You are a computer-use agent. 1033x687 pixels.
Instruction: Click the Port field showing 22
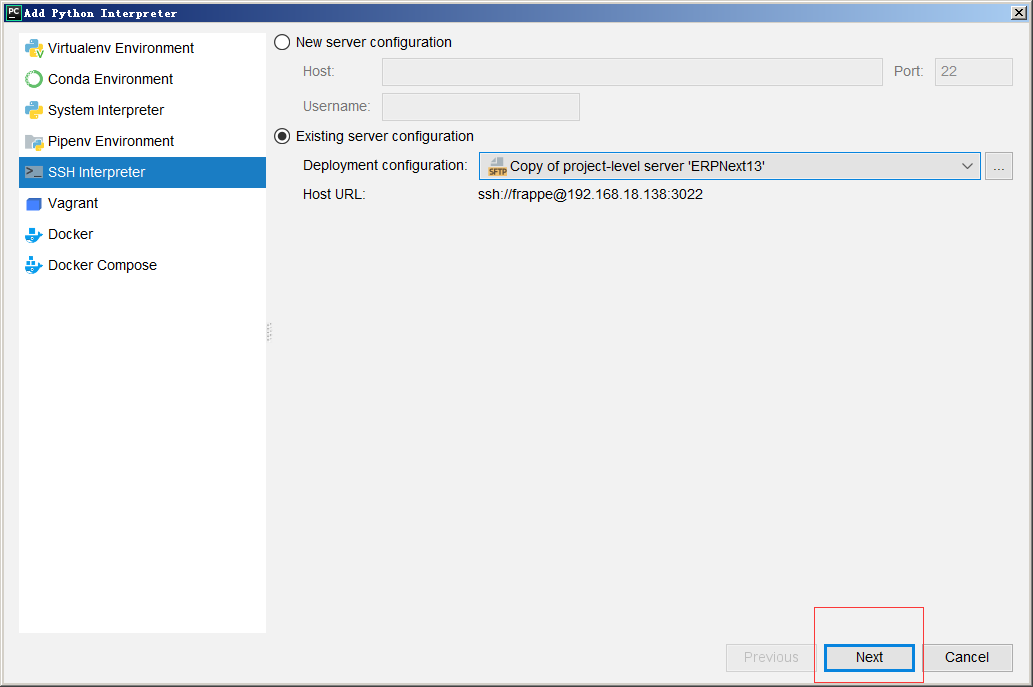pyautogui.click(x=973, y=72)
